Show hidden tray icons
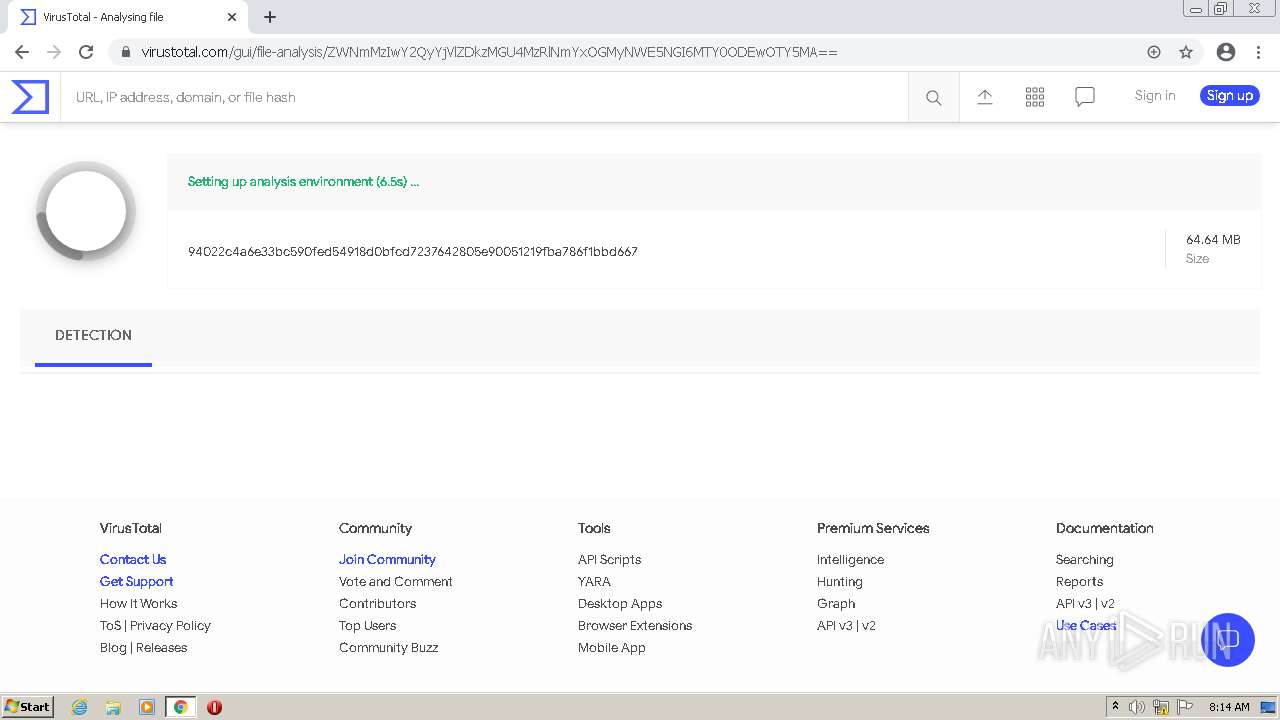The width and height of the screenshot is (1280, 720). [x=1115, y=707]
